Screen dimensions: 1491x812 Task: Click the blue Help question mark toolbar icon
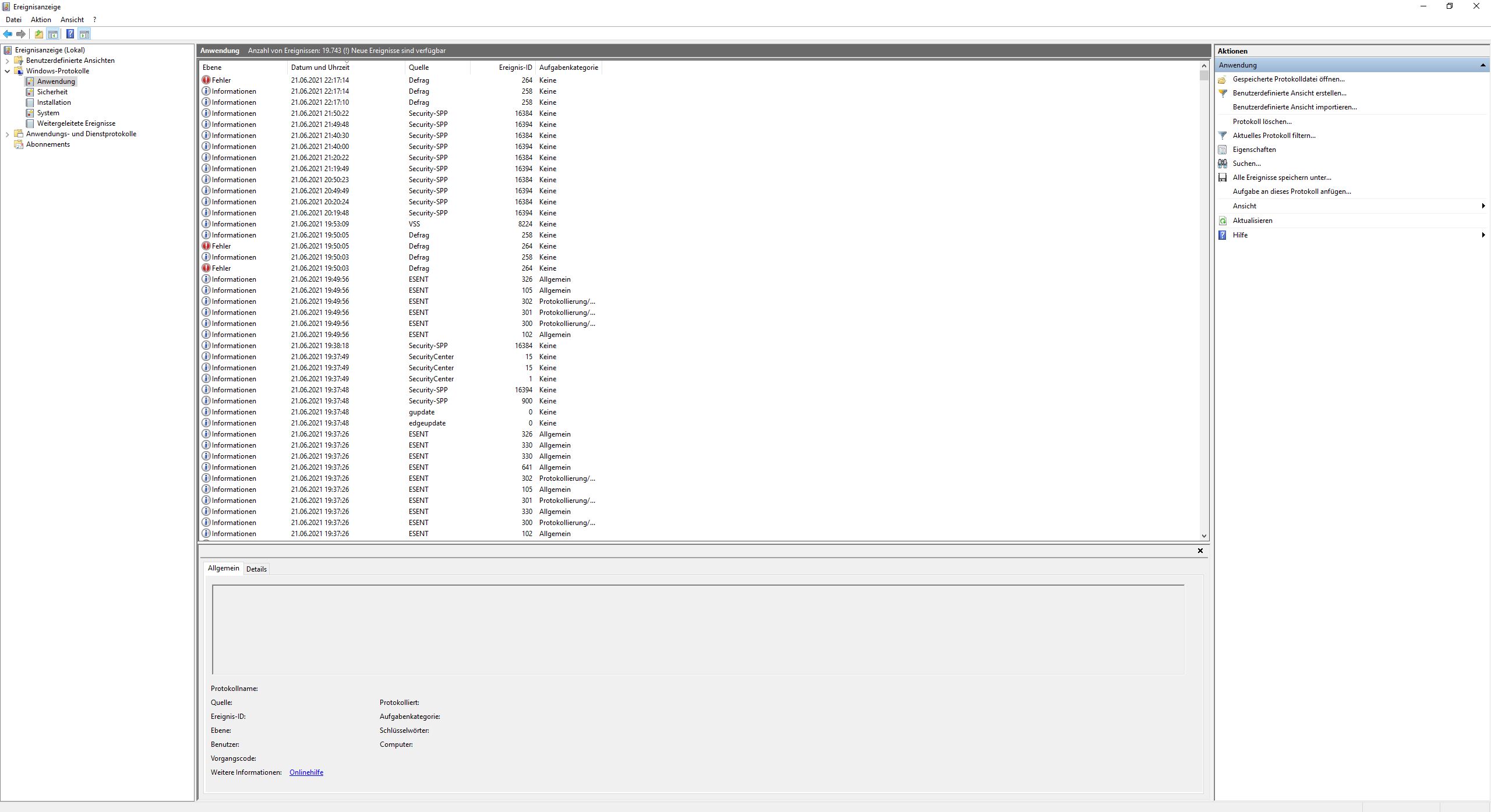pos(70,34)
